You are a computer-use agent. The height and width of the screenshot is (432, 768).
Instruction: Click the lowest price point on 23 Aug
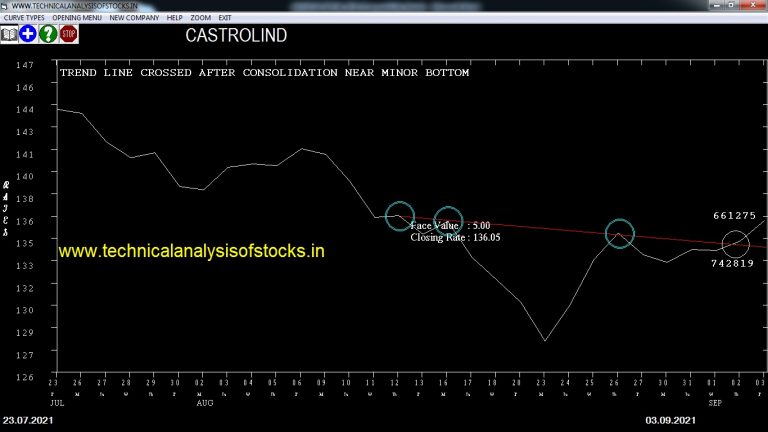click(x=545, y=340)
